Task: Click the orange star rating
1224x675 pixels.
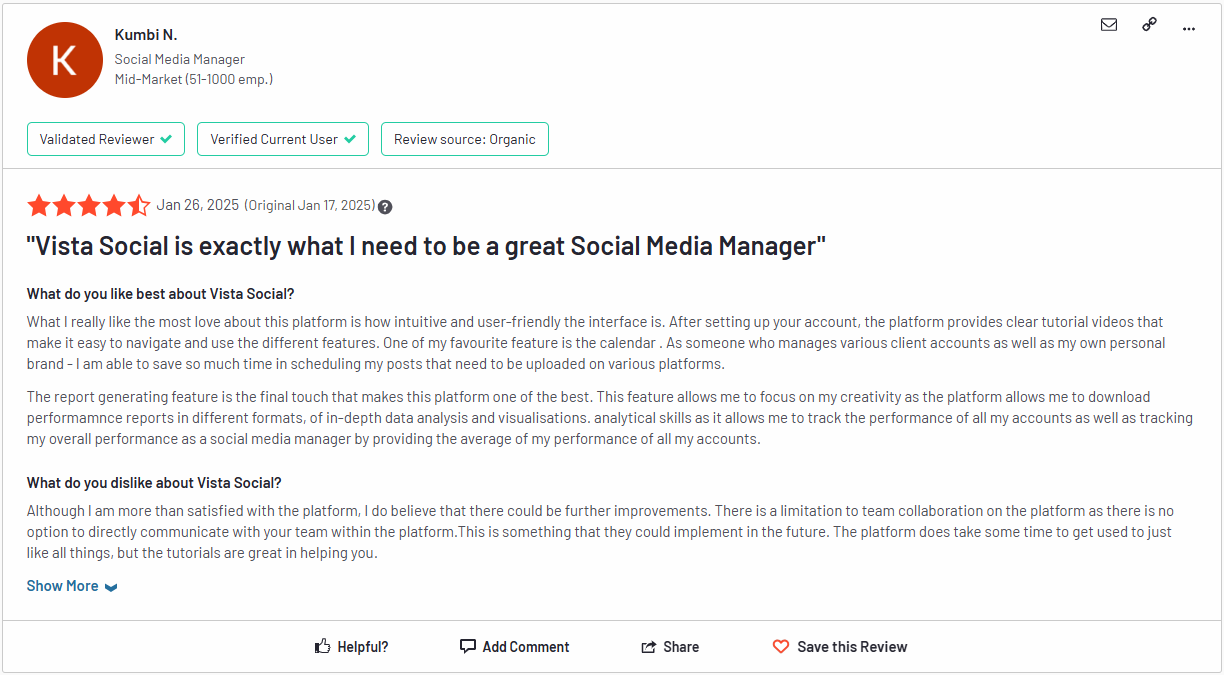Action: [x=89, y=206]
